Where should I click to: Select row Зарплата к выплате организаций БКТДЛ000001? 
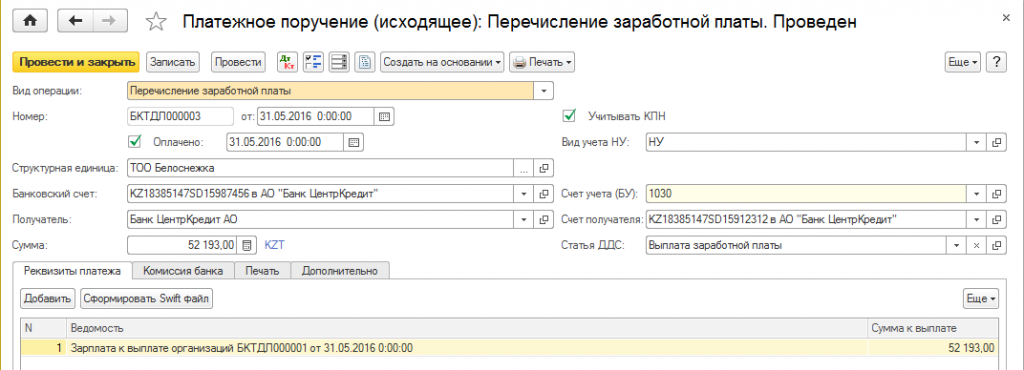(x=509, y=348)
